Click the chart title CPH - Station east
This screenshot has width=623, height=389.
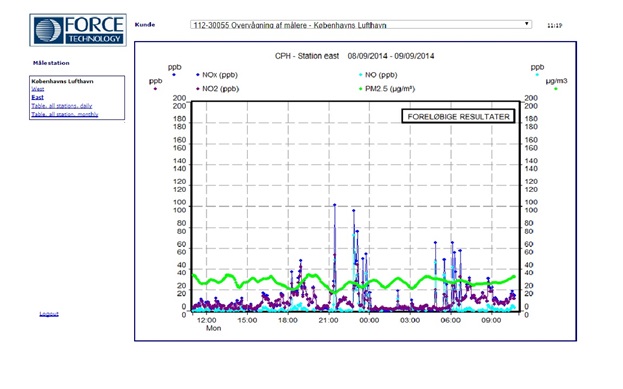coord(307,56)
